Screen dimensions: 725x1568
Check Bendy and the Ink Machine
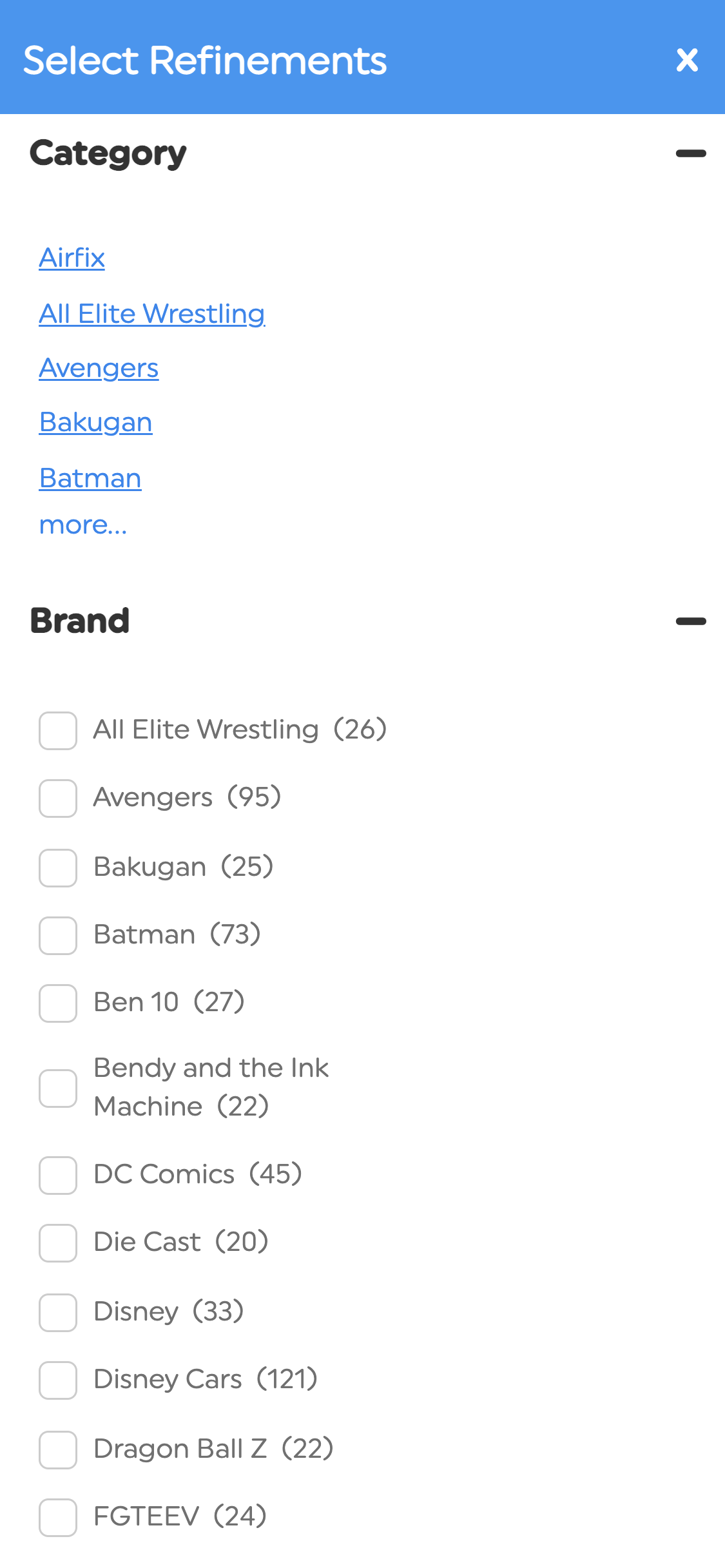coord(57,1087)
